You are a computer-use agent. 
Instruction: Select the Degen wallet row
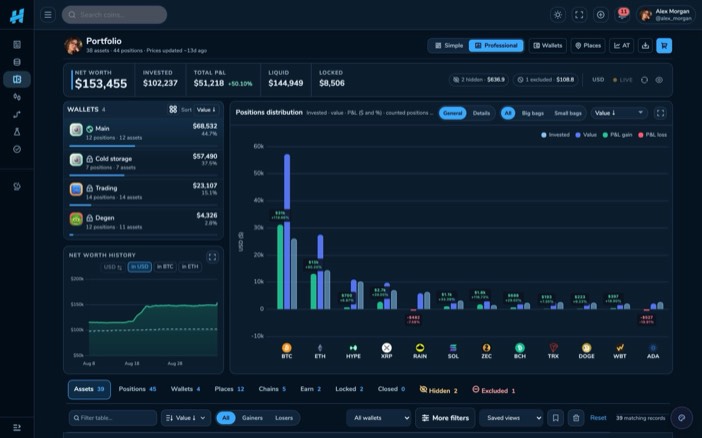143,222
